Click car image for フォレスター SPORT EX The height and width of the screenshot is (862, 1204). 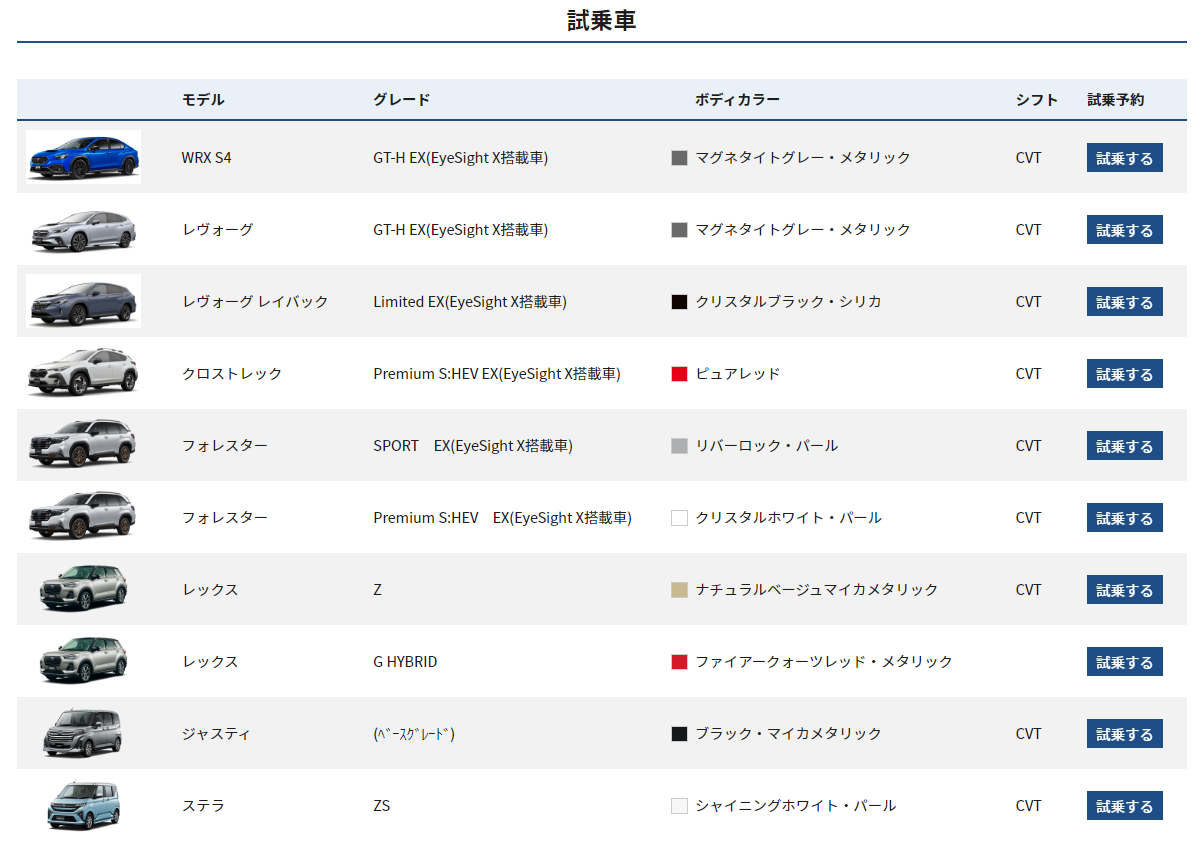(x=83, y=445)
